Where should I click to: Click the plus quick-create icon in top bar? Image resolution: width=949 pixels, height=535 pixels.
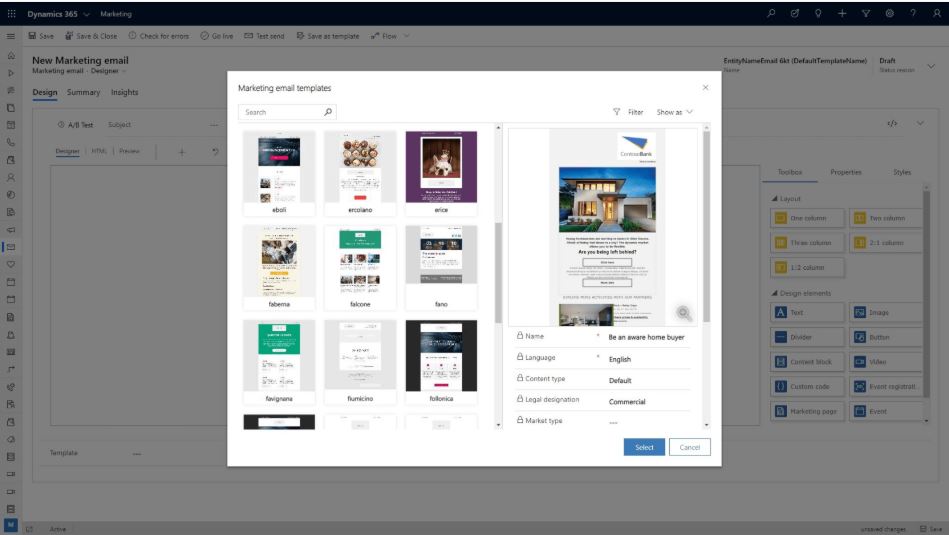click(842, 13)
